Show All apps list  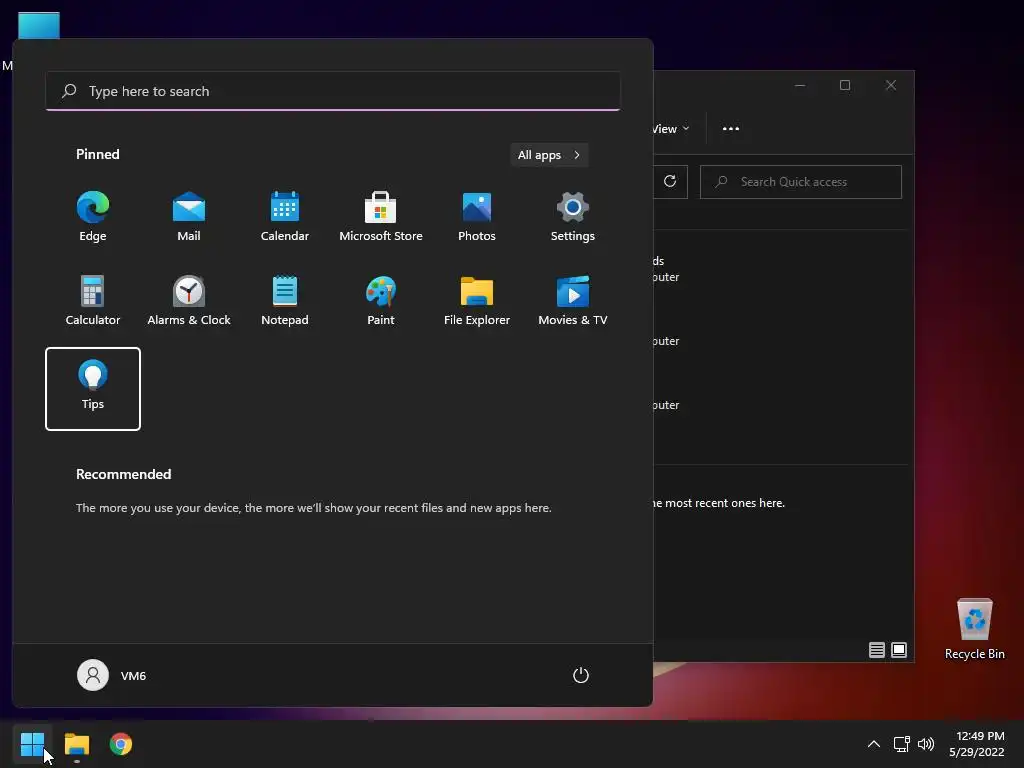tap(549, 155)
